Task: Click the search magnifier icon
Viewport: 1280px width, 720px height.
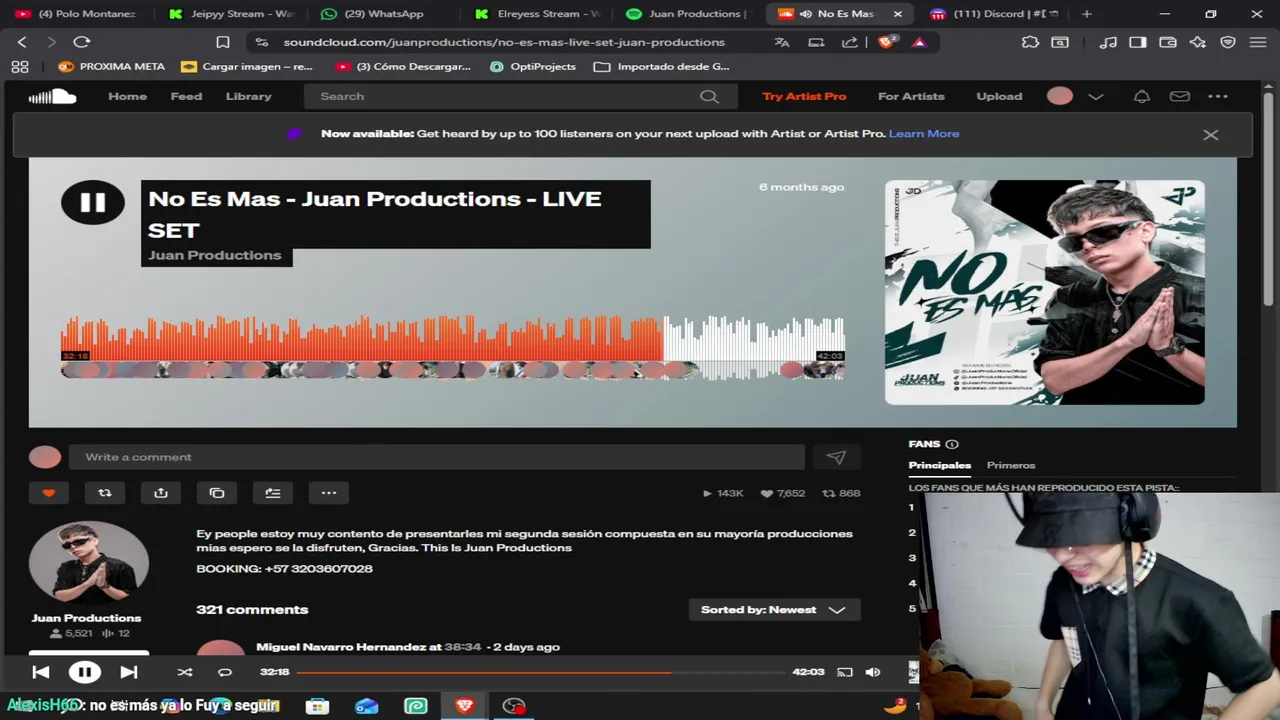Action: [x=709, y=96]
